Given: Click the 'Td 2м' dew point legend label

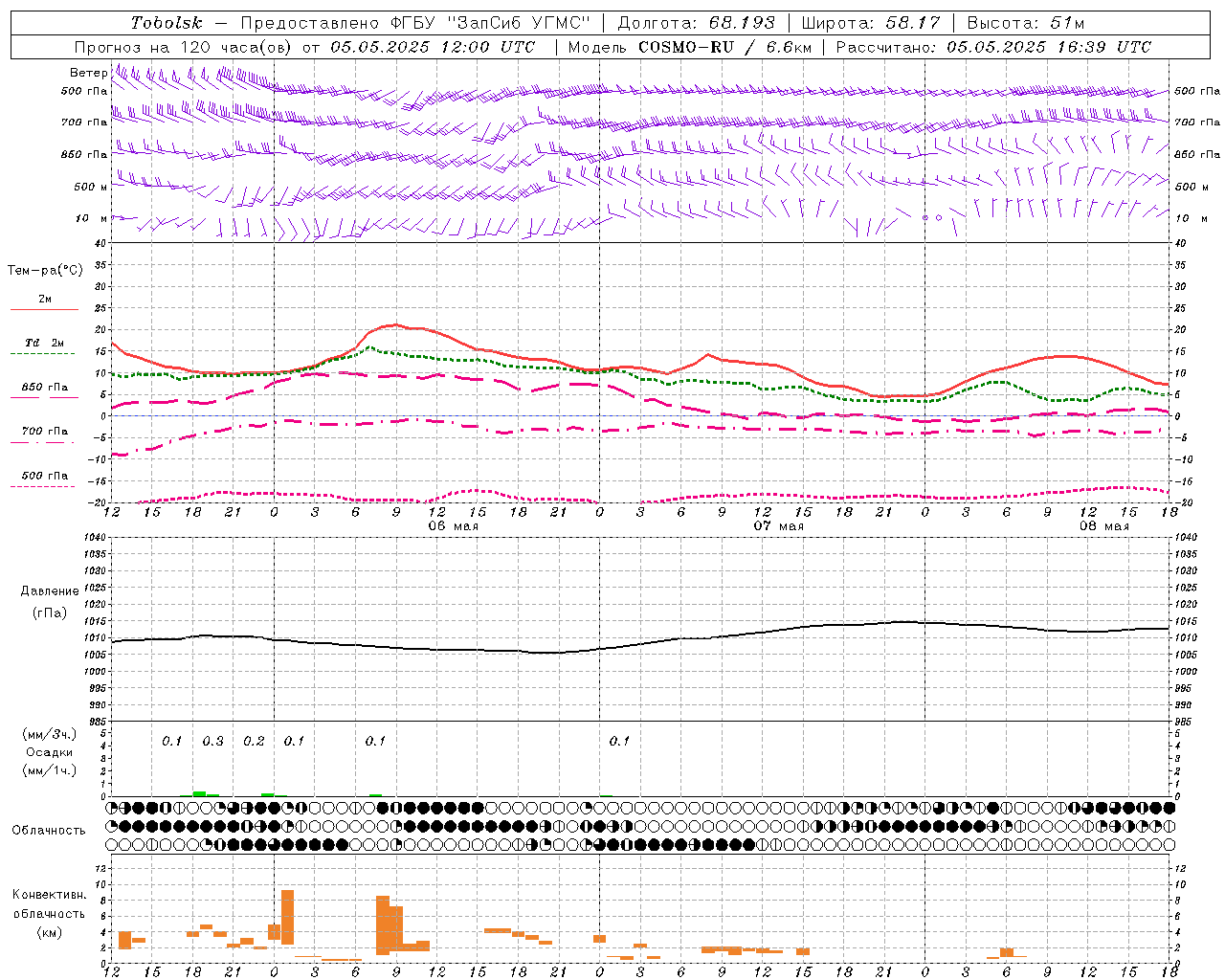Looking at the screenshot, I should tap(44, 343).
